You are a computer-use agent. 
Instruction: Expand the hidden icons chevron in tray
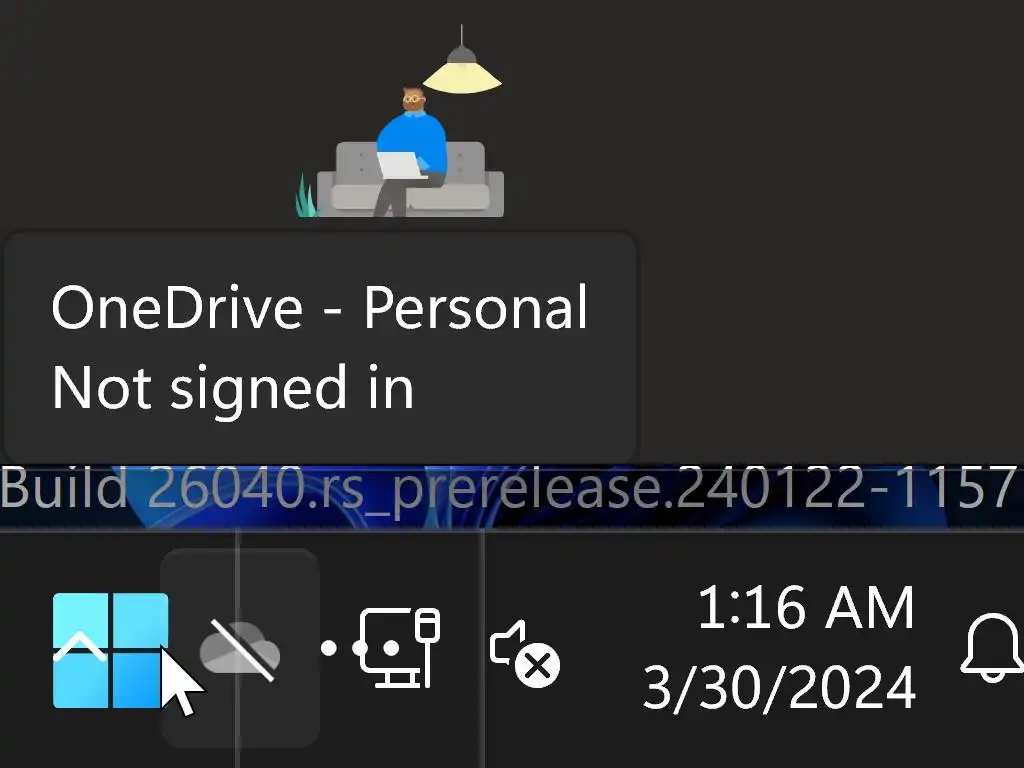80,647
